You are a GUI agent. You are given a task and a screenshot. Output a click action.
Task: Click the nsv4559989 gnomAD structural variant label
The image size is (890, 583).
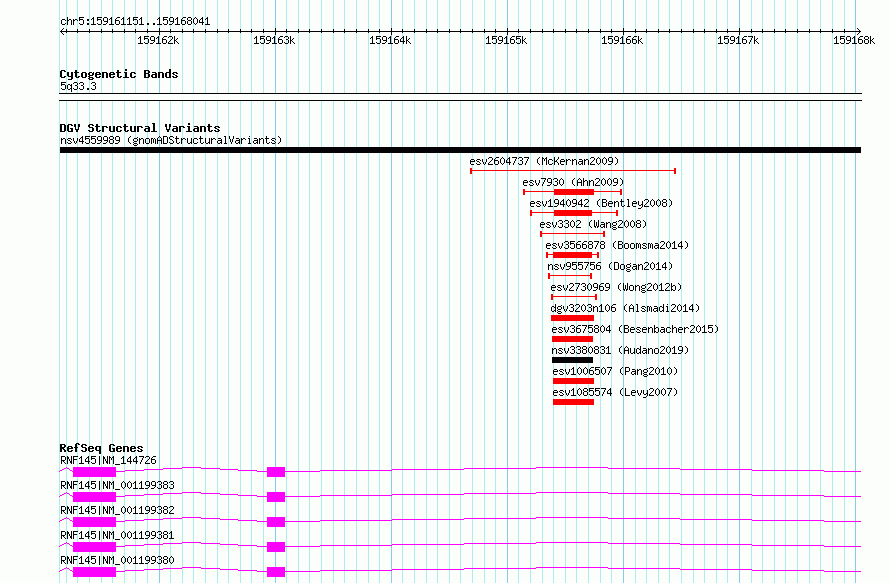[171, 140]
